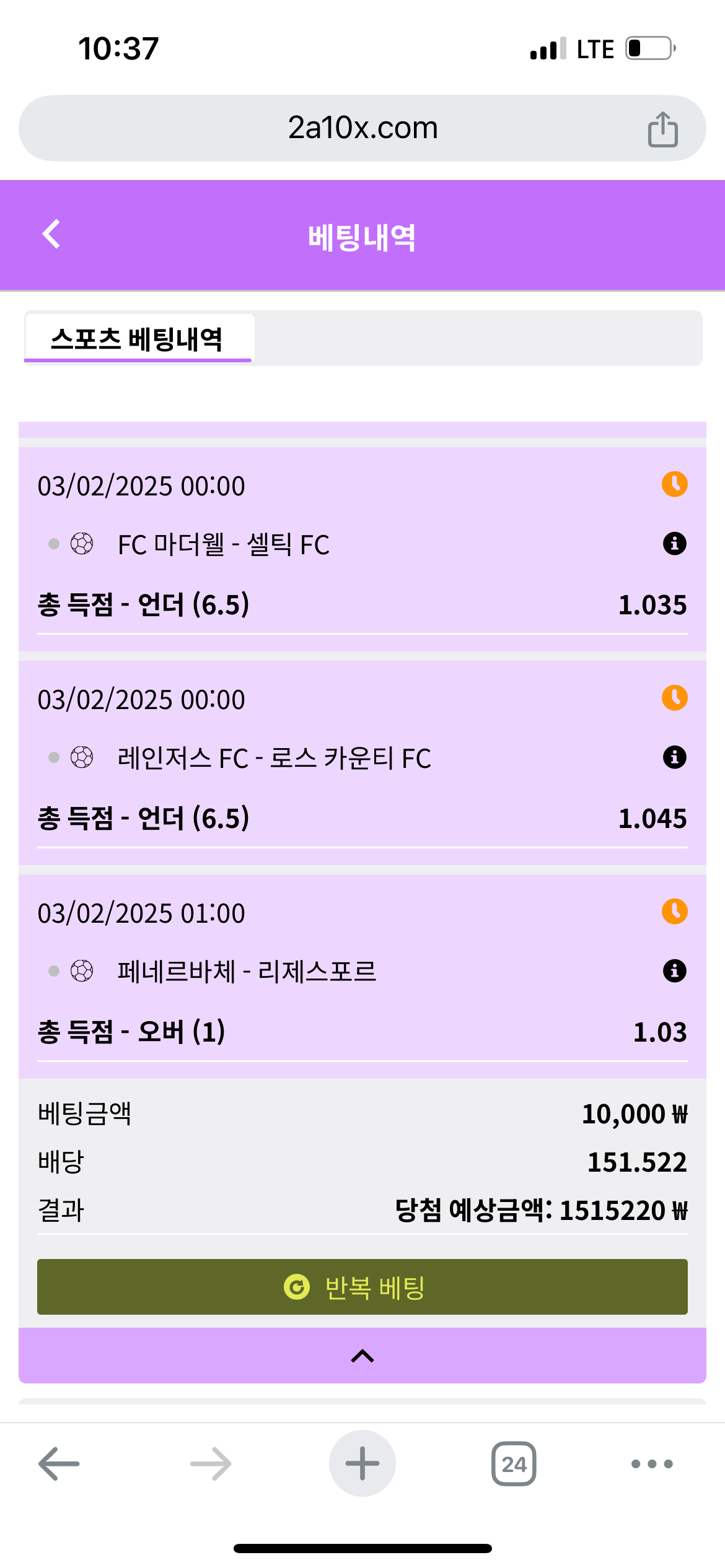Select the 스포츠 베팅내역 tab

(x=138, y=339)
